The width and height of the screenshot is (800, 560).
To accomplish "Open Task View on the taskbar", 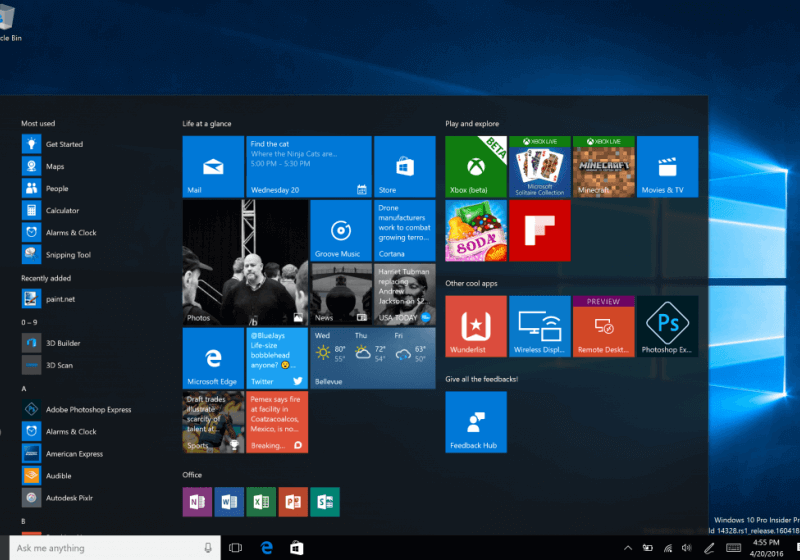I will (235, 548).
